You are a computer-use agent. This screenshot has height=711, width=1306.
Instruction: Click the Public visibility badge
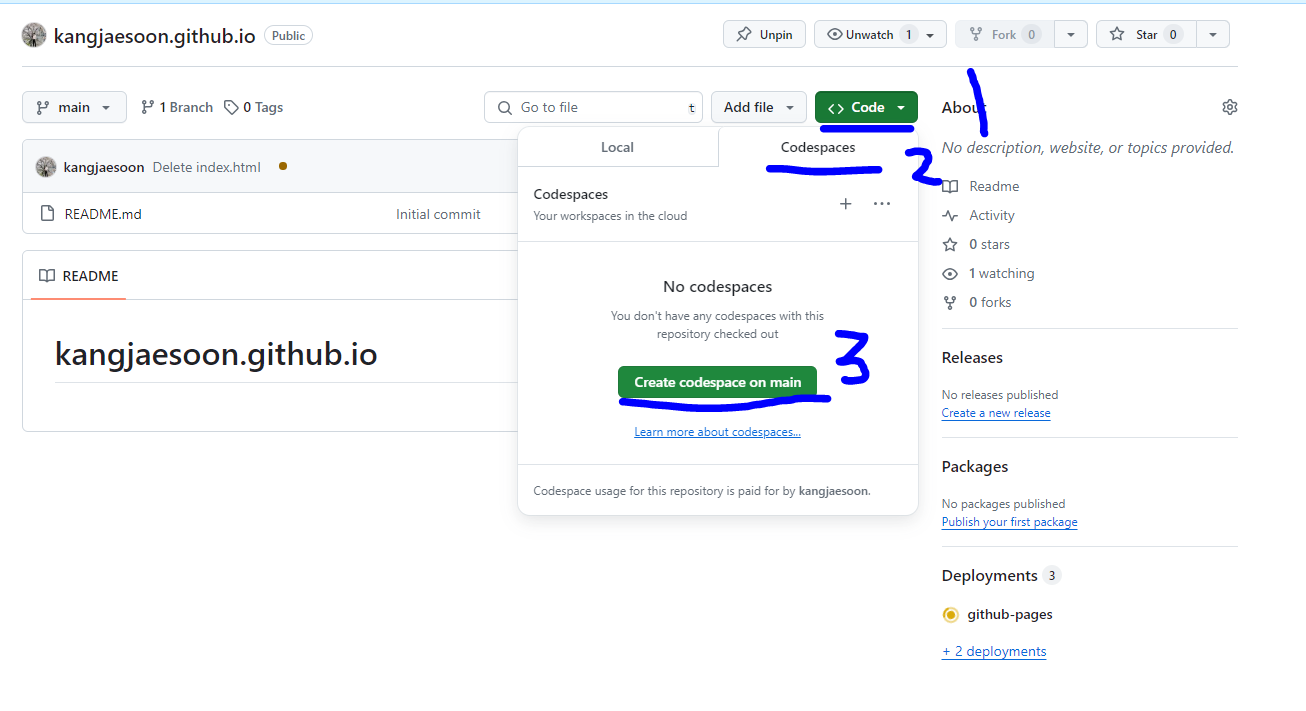(x=288, y=35)
